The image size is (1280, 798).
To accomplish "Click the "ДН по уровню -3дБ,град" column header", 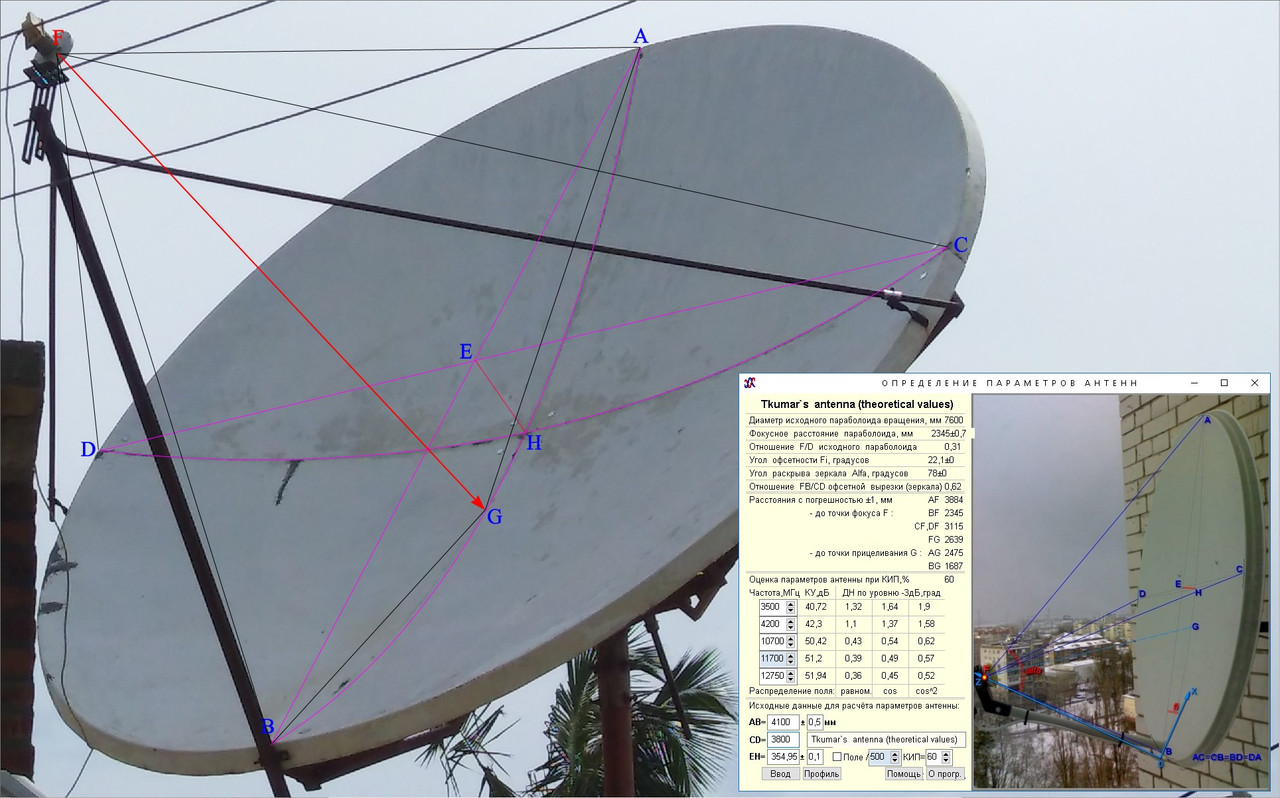I will 891,593.
